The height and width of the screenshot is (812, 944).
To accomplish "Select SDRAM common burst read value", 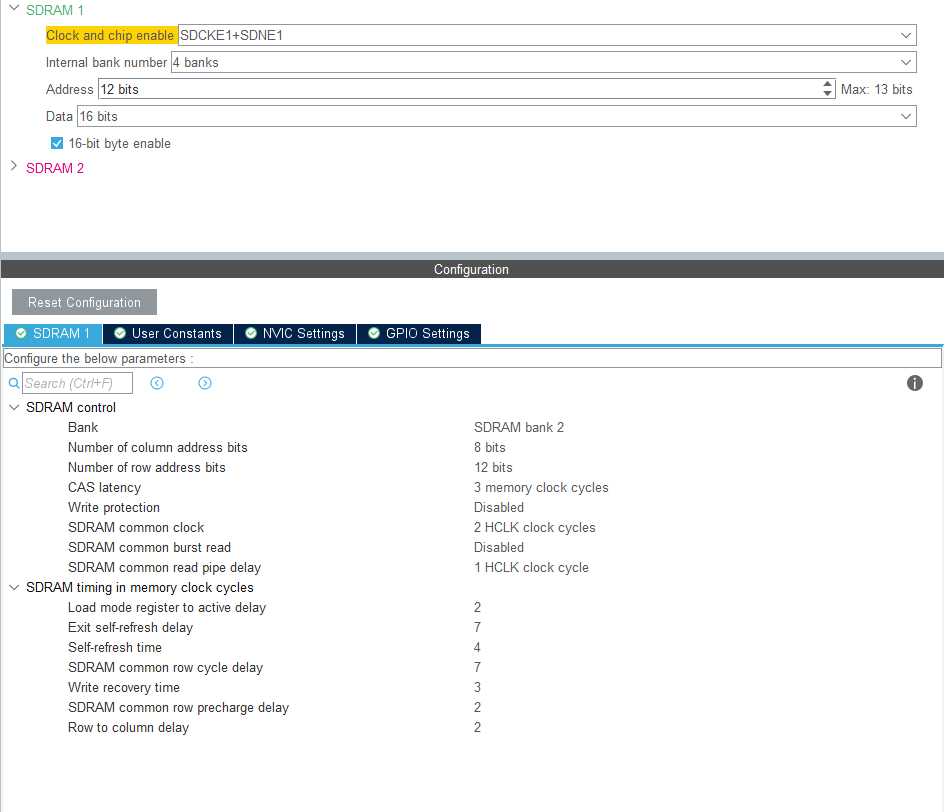I will 498,547.
